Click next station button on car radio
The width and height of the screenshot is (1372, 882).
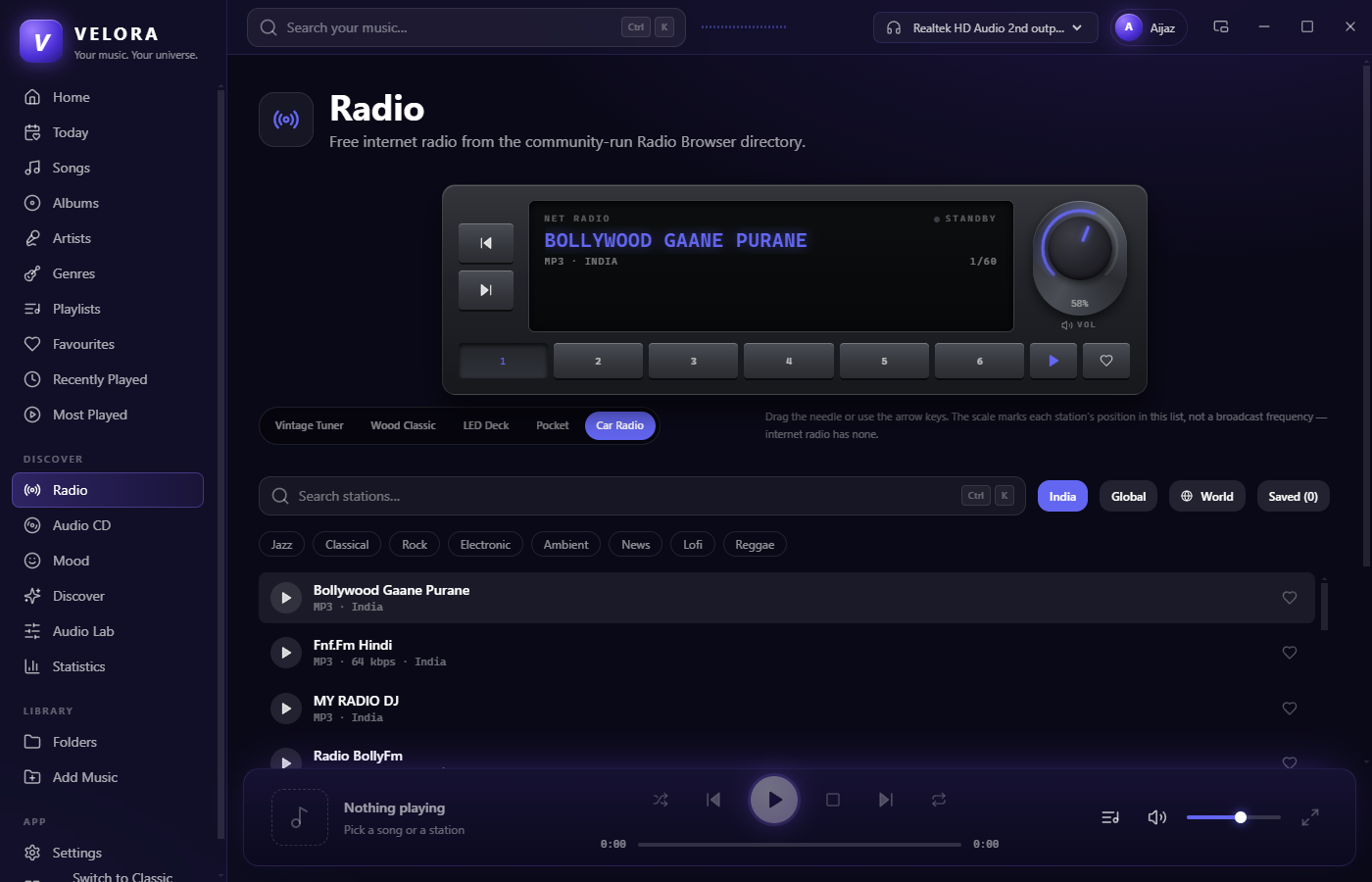click(x=486, y=290)
